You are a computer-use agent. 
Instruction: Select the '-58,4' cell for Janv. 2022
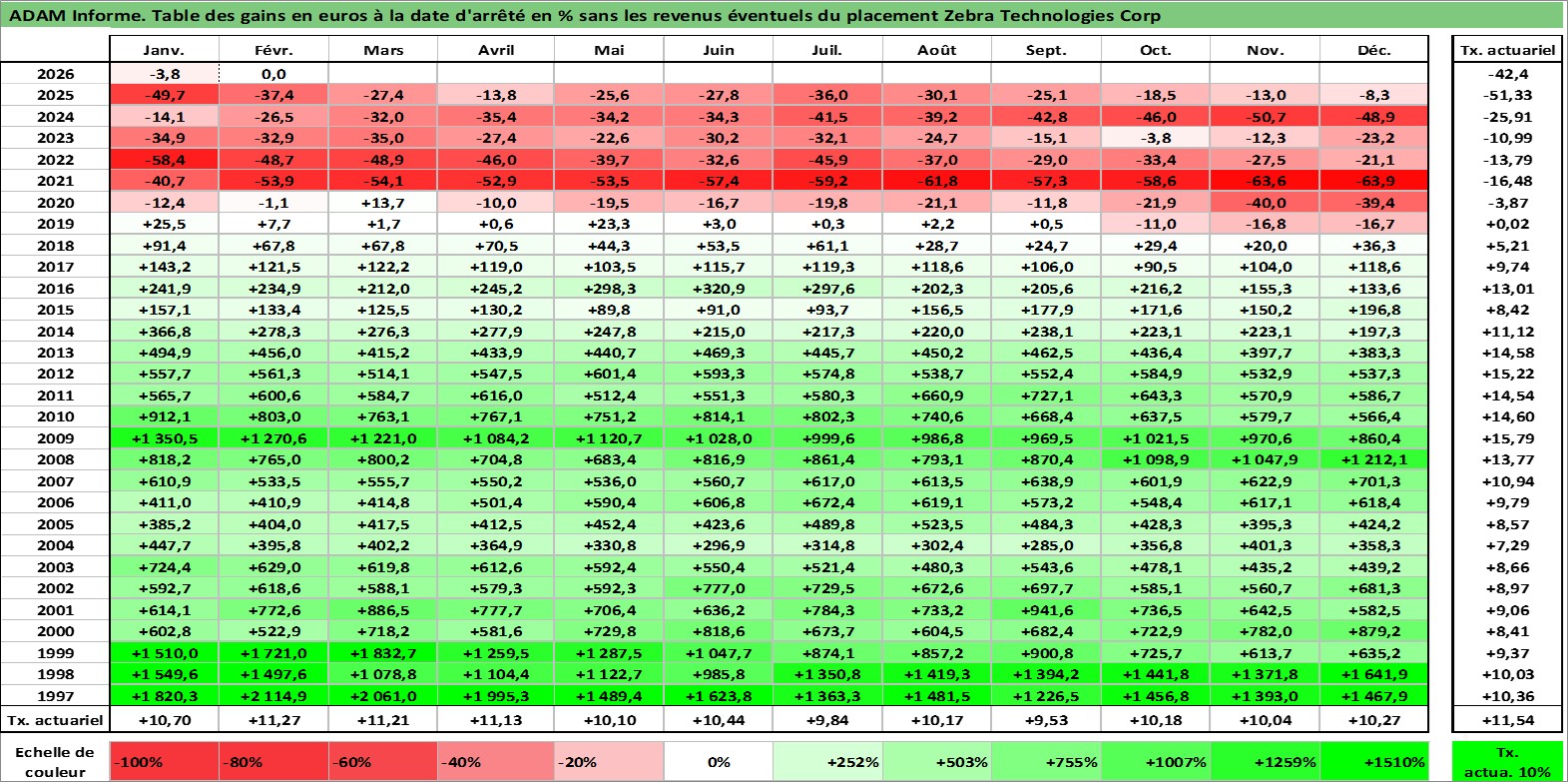point(164,160)
